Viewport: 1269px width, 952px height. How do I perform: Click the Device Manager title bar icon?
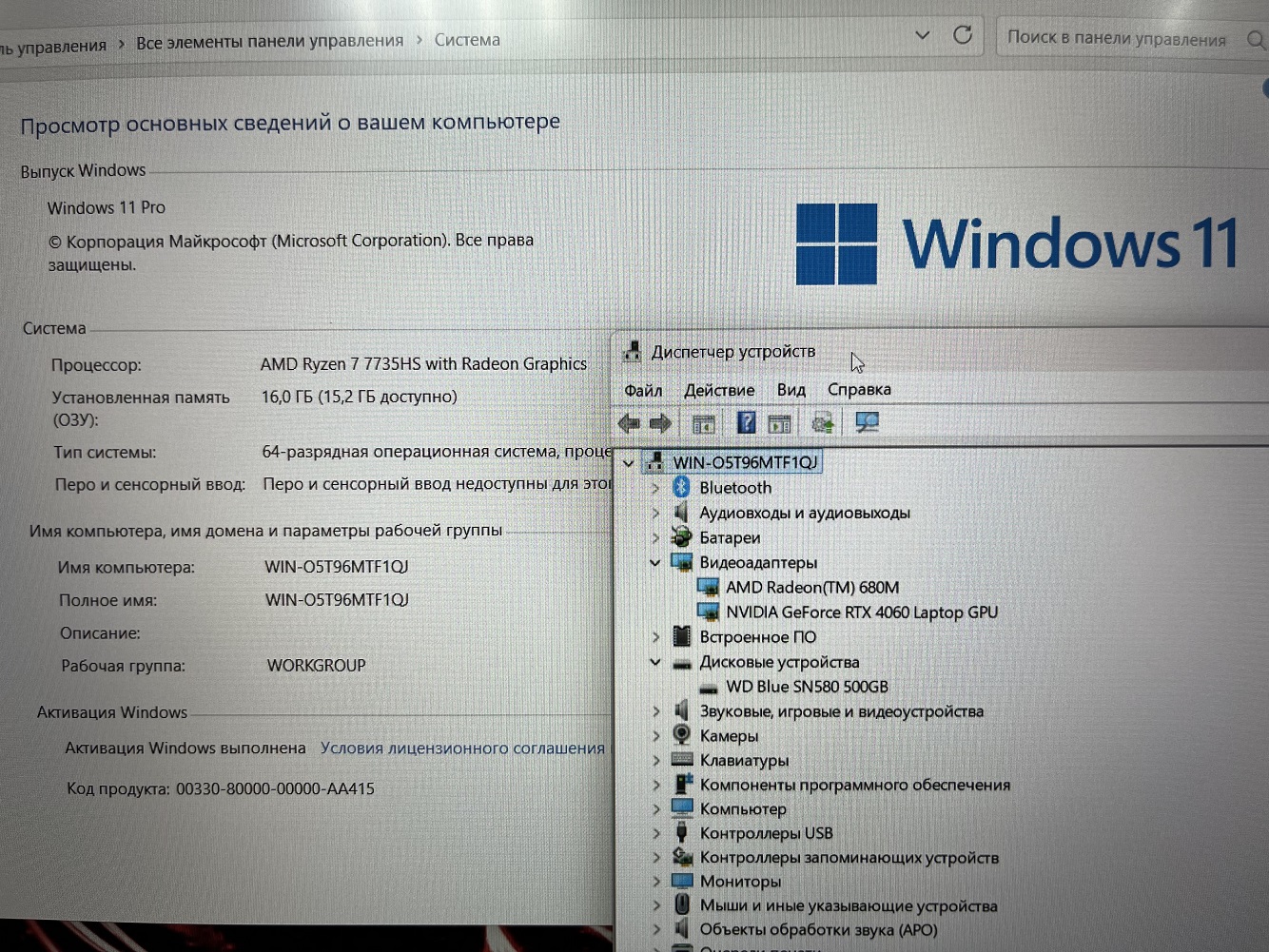point(632,352)
